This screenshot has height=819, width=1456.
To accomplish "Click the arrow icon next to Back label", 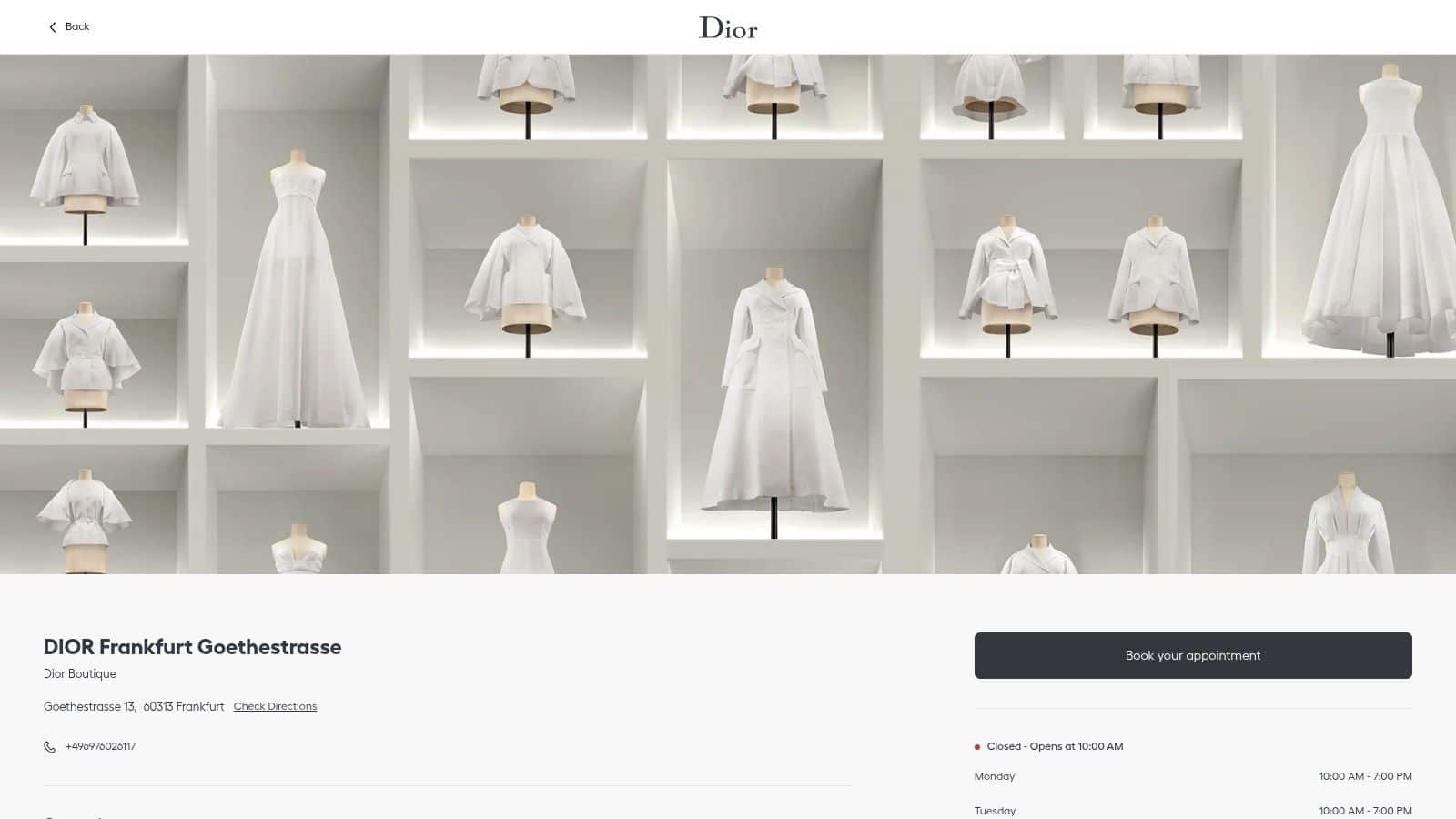I will 52,26.
